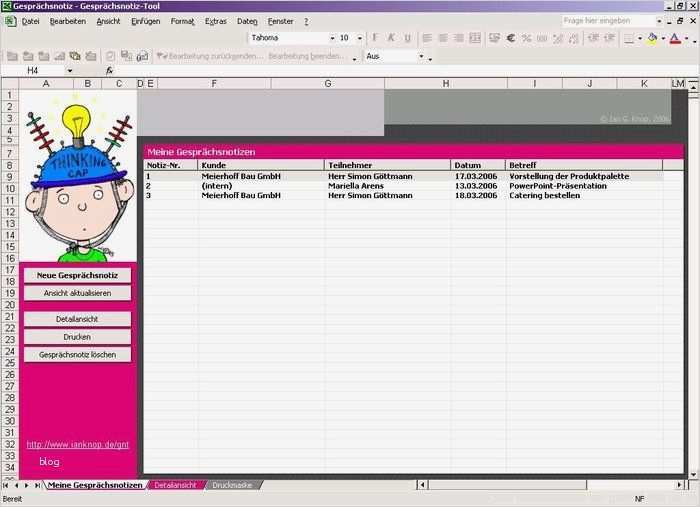Apply currency number format
700x507 pixels.
point(494,38)
